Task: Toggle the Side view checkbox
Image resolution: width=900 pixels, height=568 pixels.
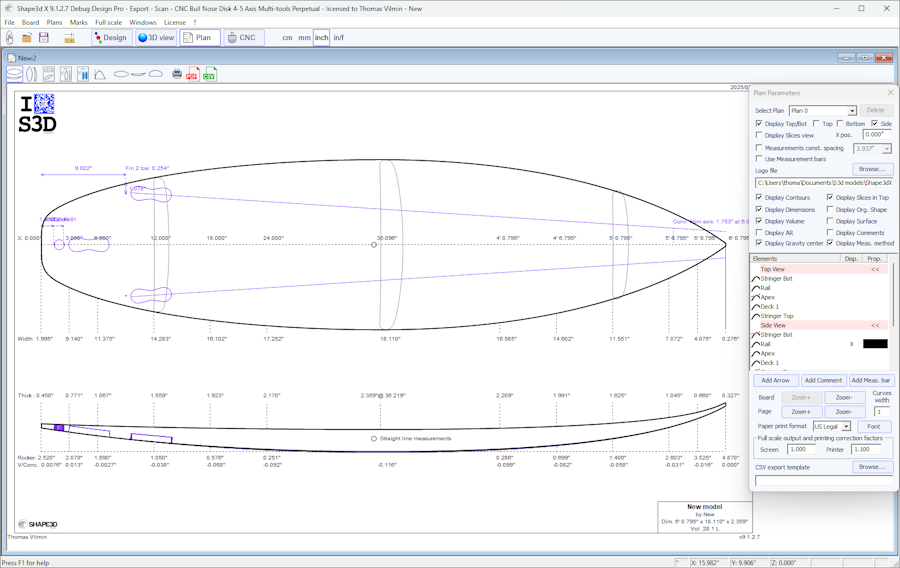Action: pyautogui.click(x=874, y=123)
